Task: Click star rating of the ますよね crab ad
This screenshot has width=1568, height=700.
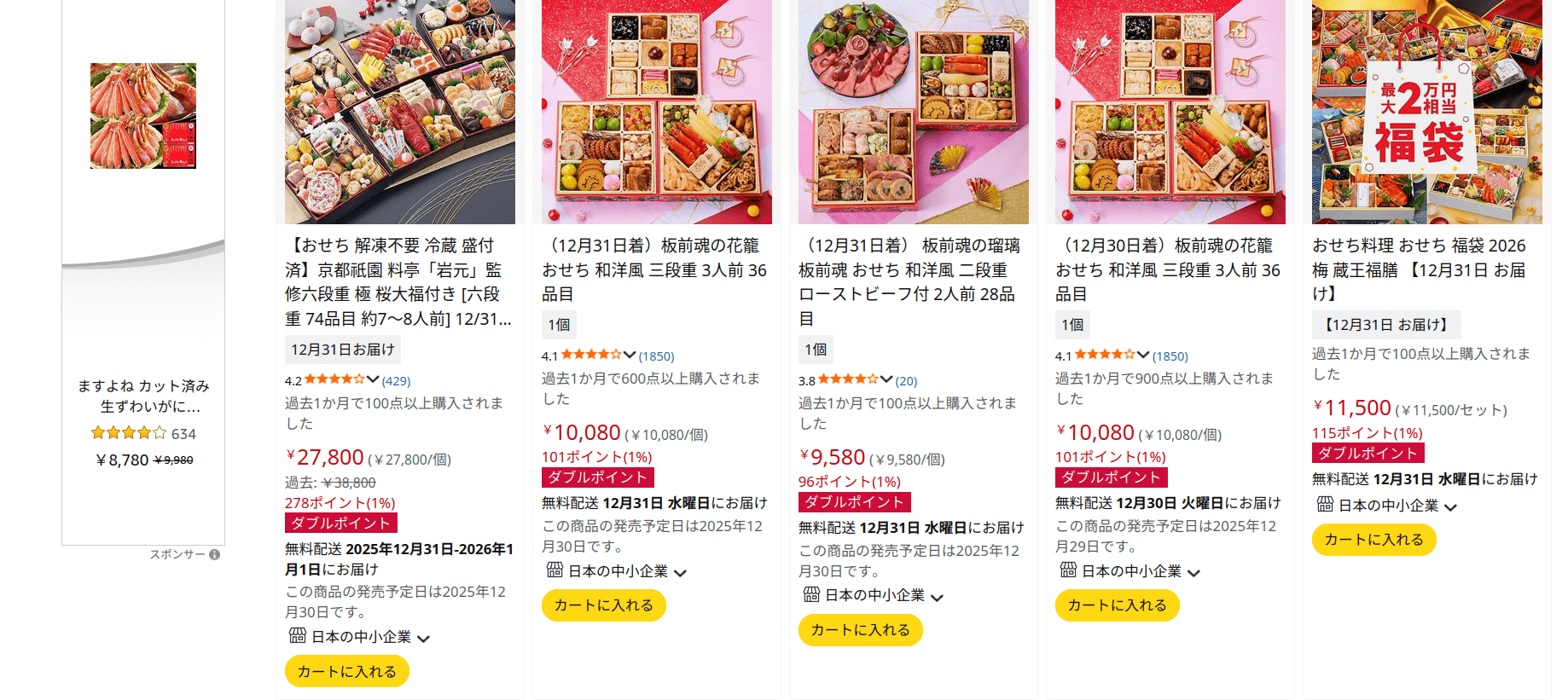Action: coord(129,433)
